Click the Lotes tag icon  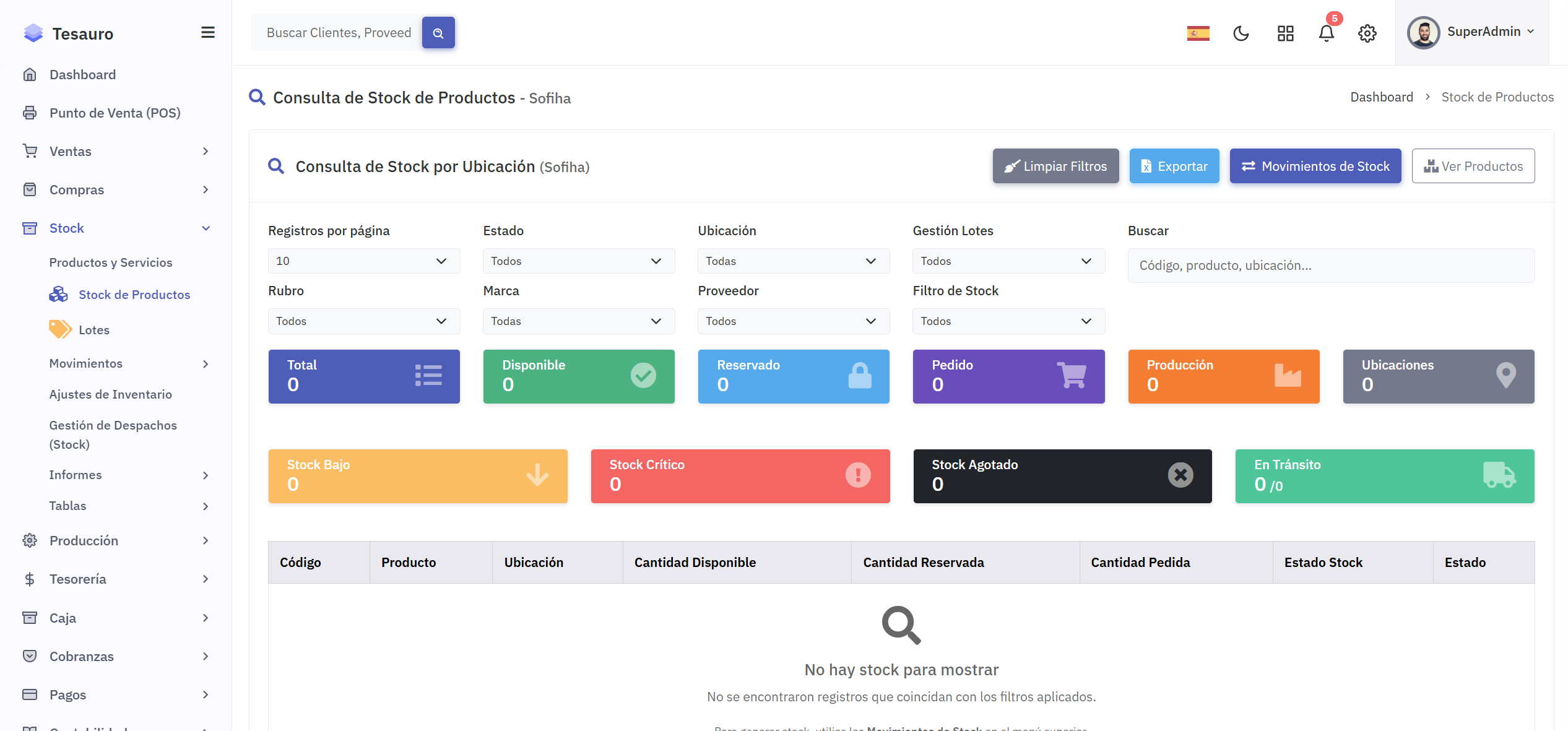[x=60, y=329]
